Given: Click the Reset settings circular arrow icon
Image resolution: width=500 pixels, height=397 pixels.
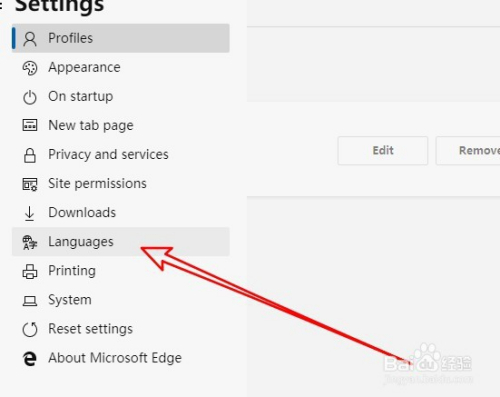Looking at the screenshot, I should pyautogui.click(x=30, y=329).
